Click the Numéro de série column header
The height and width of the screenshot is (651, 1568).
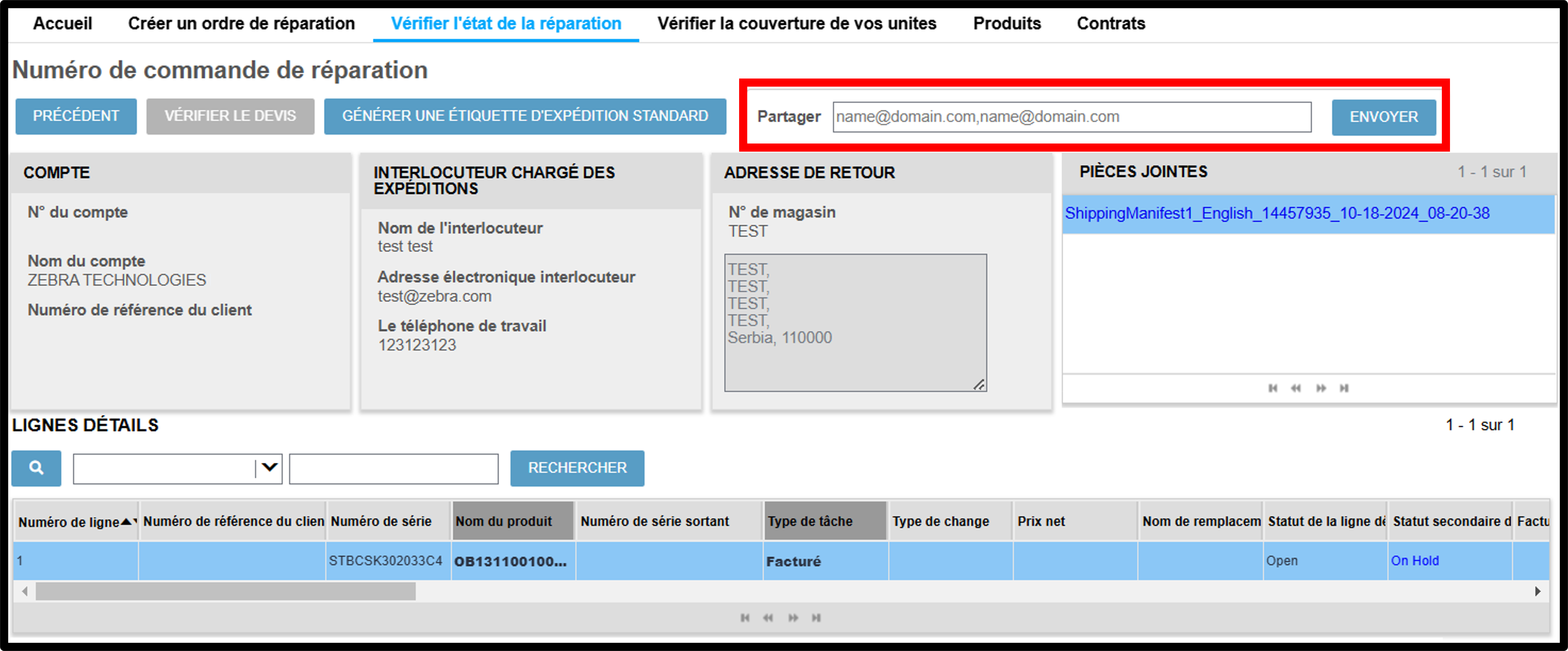click(389, 521)
